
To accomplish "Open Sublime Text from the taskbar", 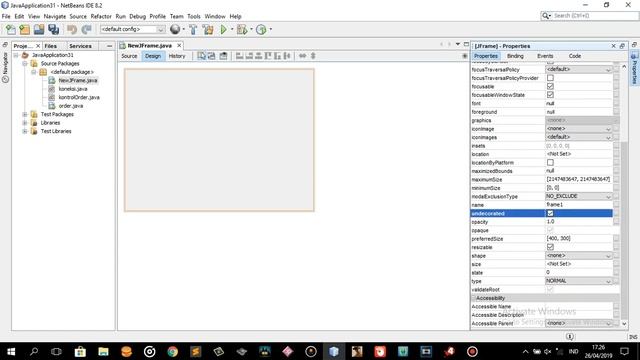I will click(196, 351).
